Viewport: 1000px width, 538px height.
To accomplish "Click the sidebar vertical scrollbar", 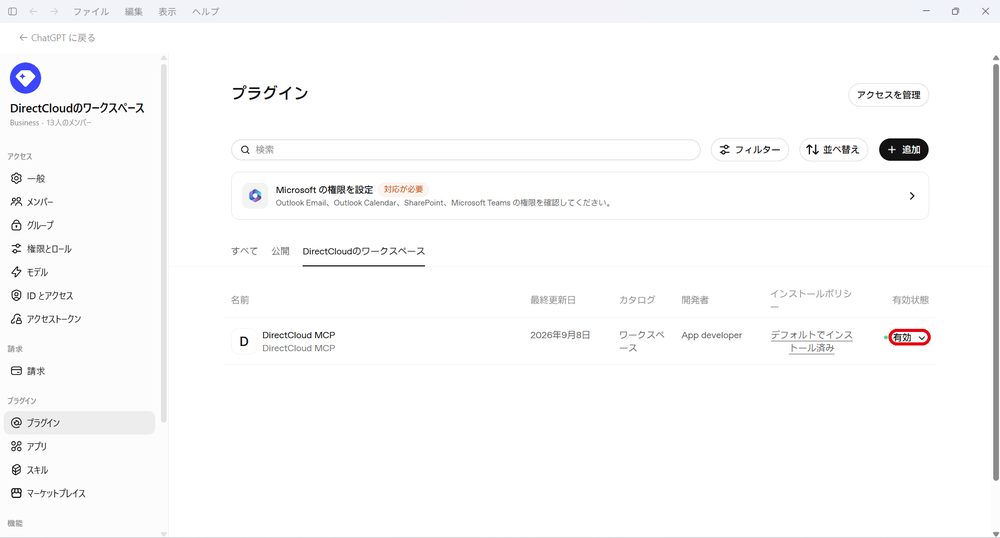I will (x=164, y=242).
